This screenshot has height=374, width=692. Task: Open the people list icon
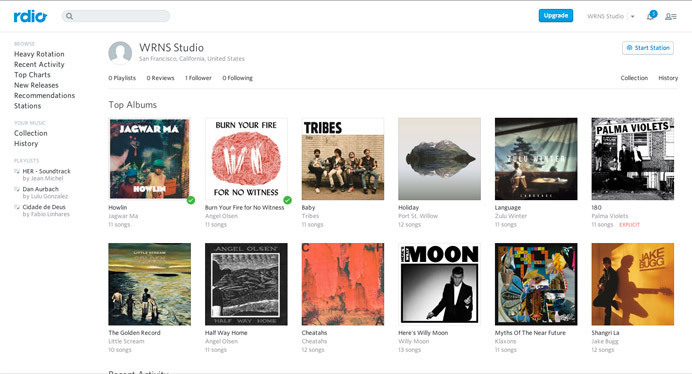671,16
